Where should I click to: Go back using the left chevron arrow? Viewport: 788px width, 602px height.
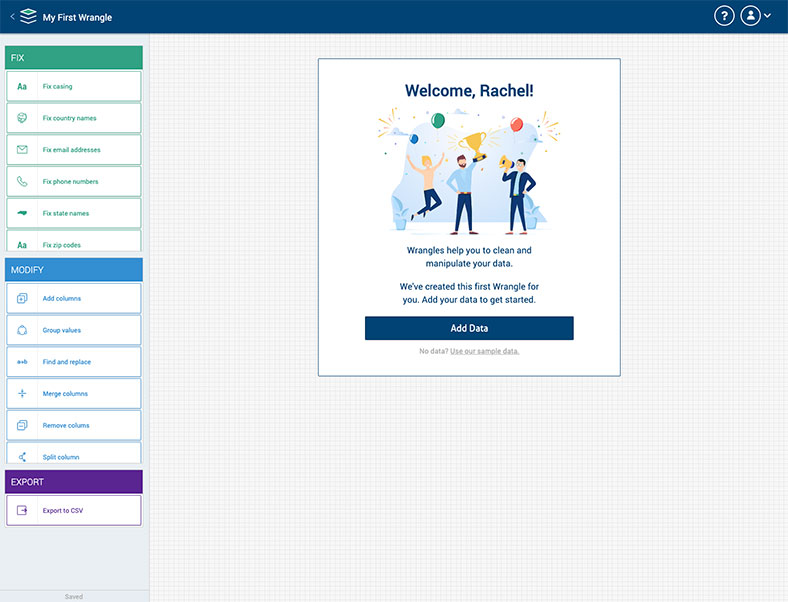[12, 17]
